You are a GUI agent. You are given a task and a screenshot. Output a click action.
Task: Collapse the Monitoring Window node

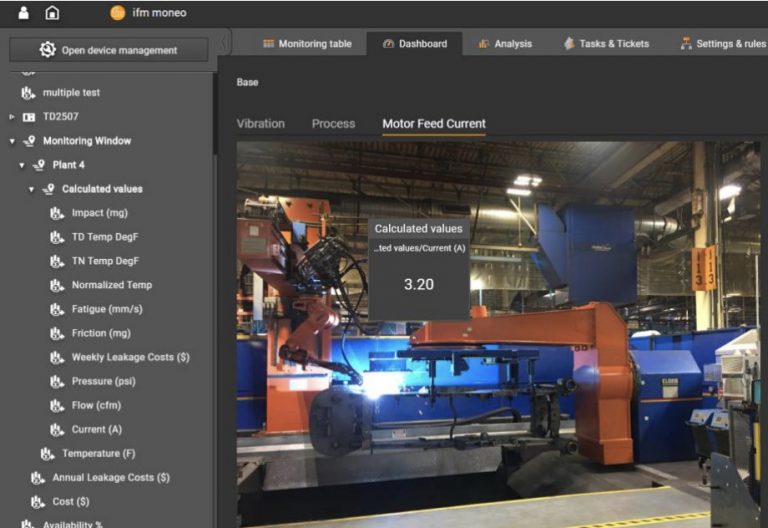coord(12,141)
